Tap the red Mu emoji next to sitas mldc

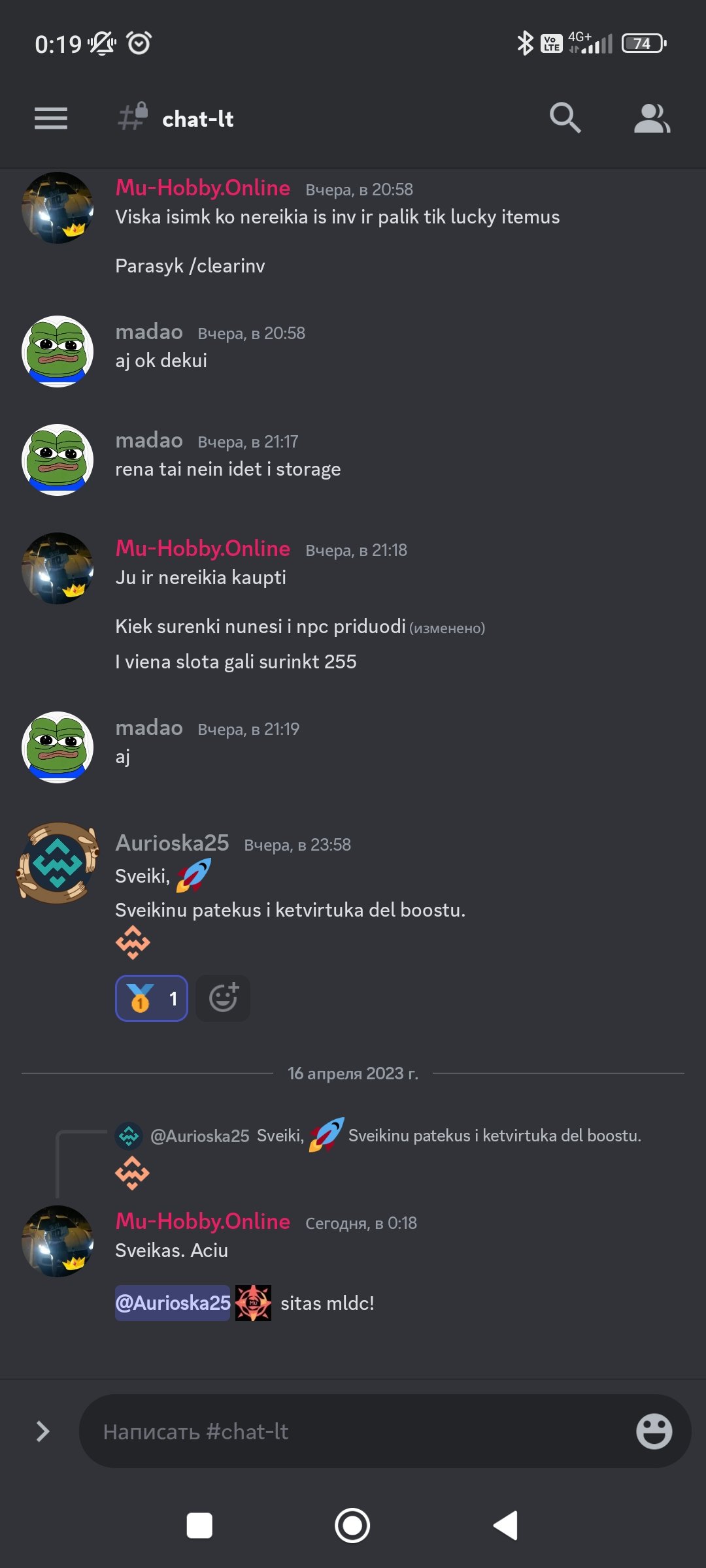point(254,1303)
